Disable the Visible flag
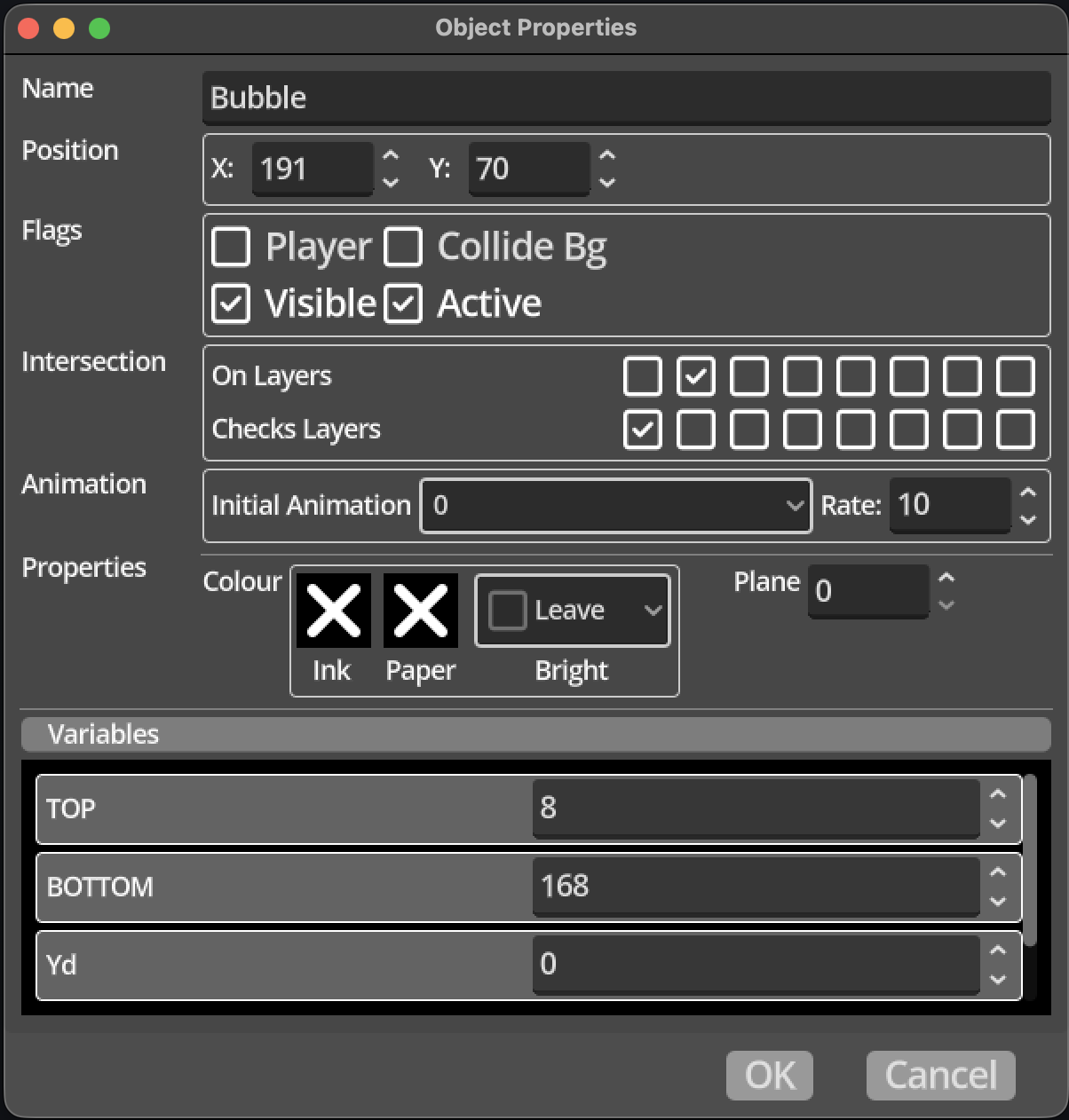The width and height of the screenshot is (1069, 1120). point(231,303)
